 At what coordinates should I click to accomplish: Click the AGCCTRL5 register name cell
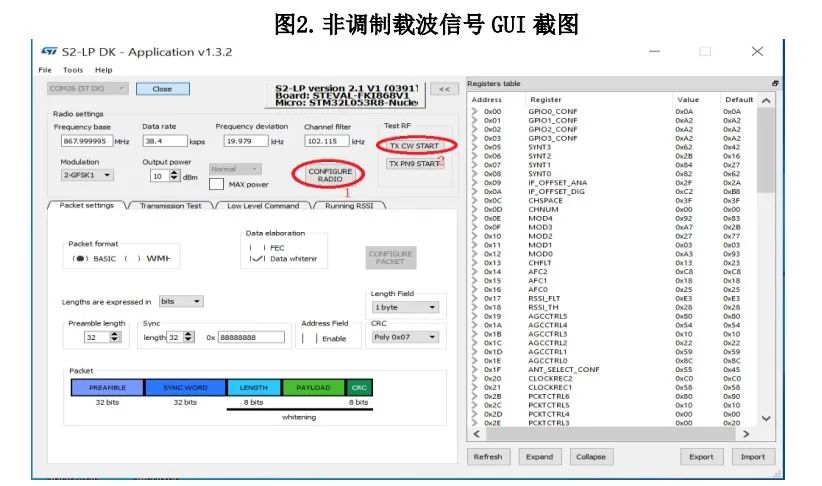click(548, 316)
